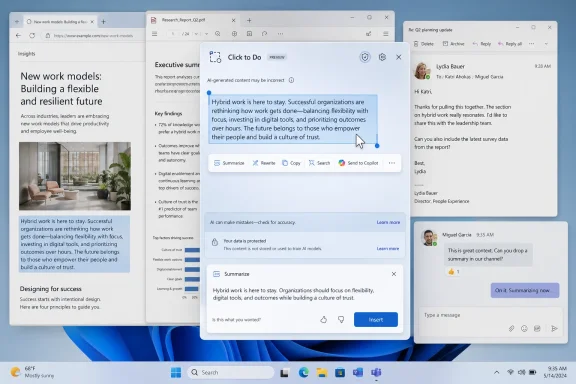Click Lydia Bauer's profile photo

(422, 71)
